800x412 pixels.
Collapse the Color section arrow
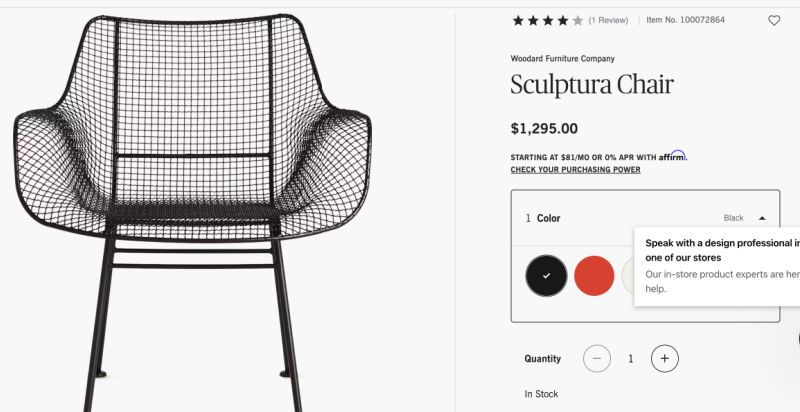click(x=762, y=218)
